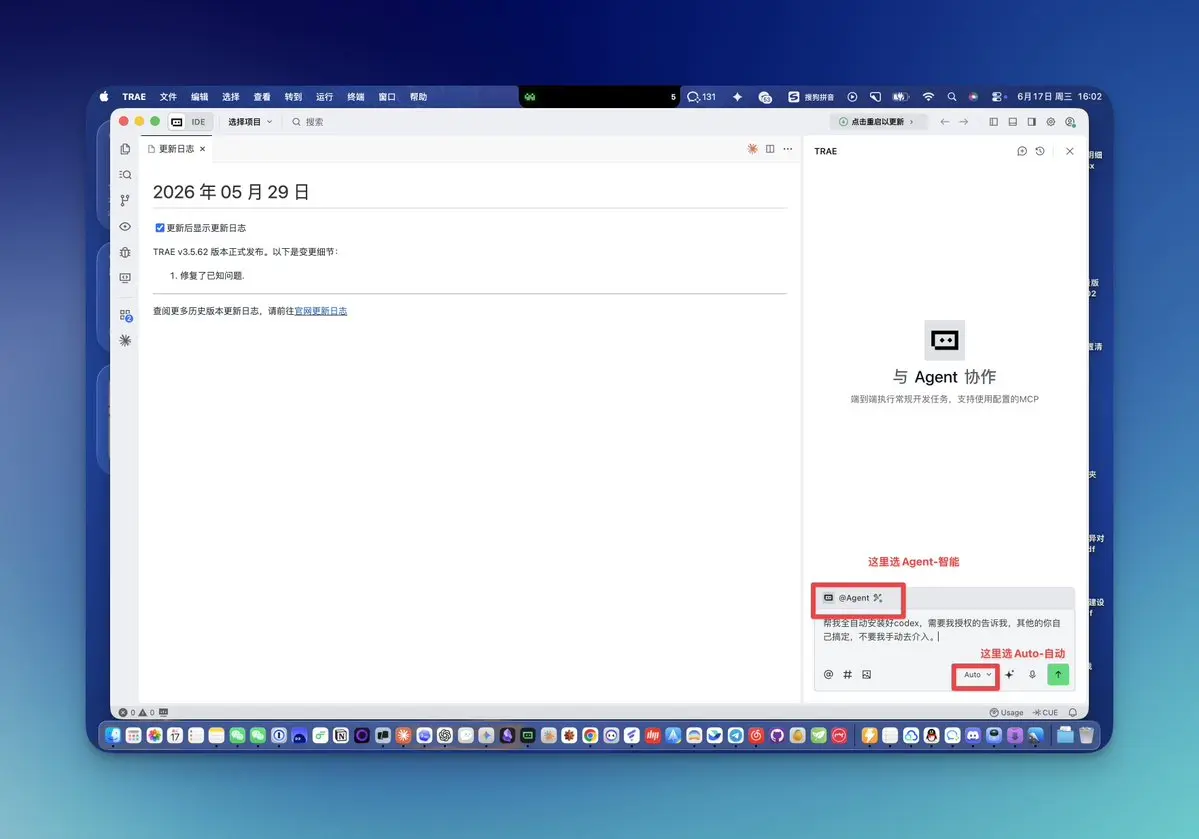Viewport: 1199px width, 839px height.
Task: Switch to IDE mode toggle
Action: click(198, 122)
